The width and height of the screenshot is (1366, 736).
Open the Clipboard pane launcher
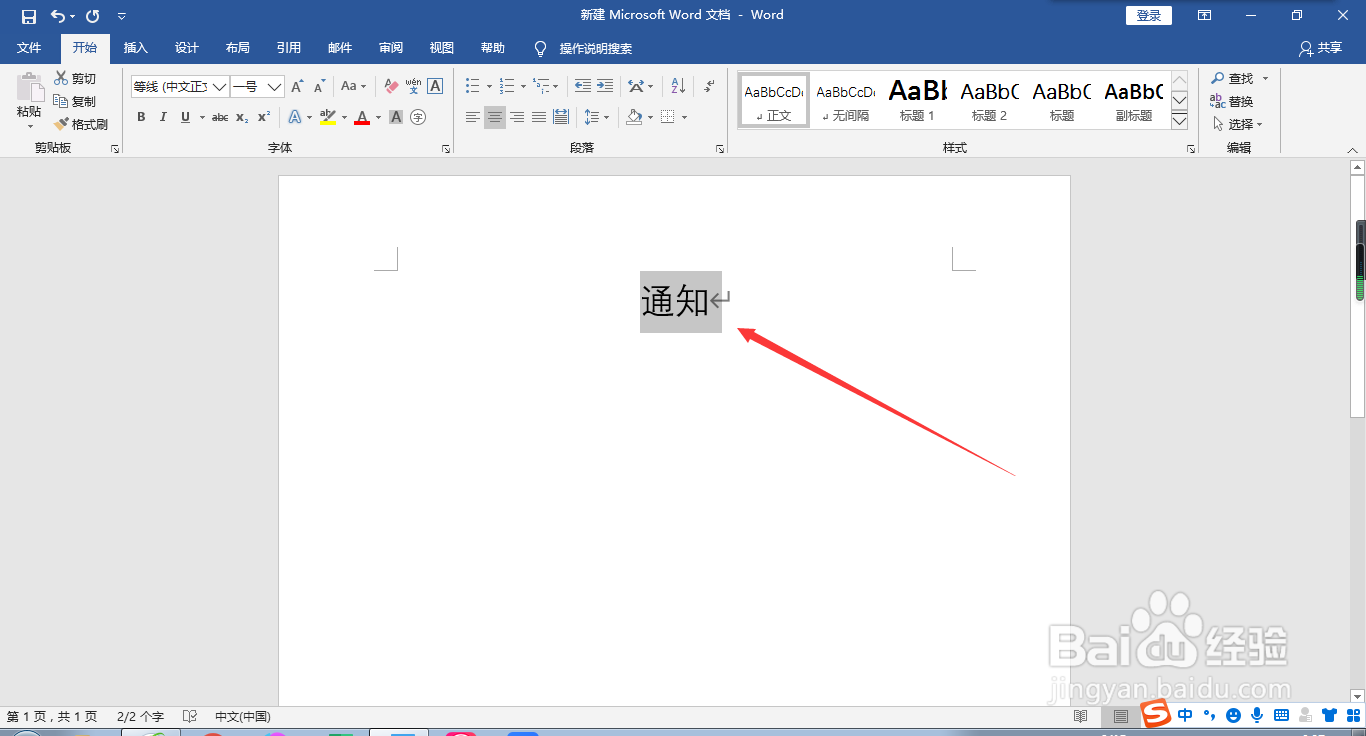(115, 149)
